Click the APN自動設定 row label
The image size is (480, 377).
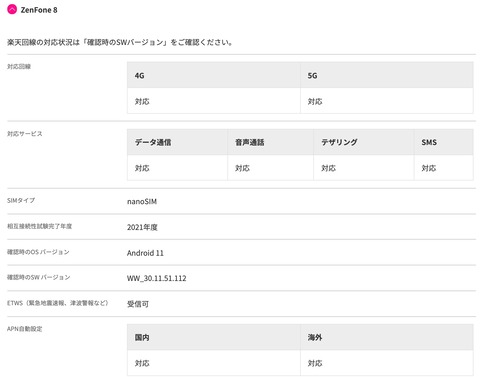(25, 329)
